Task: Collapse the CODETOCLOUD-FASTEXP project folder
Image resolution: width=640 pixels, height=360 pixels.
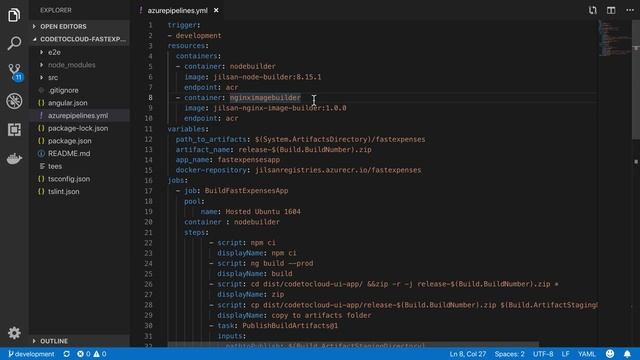Action: [x=80, y=39]
